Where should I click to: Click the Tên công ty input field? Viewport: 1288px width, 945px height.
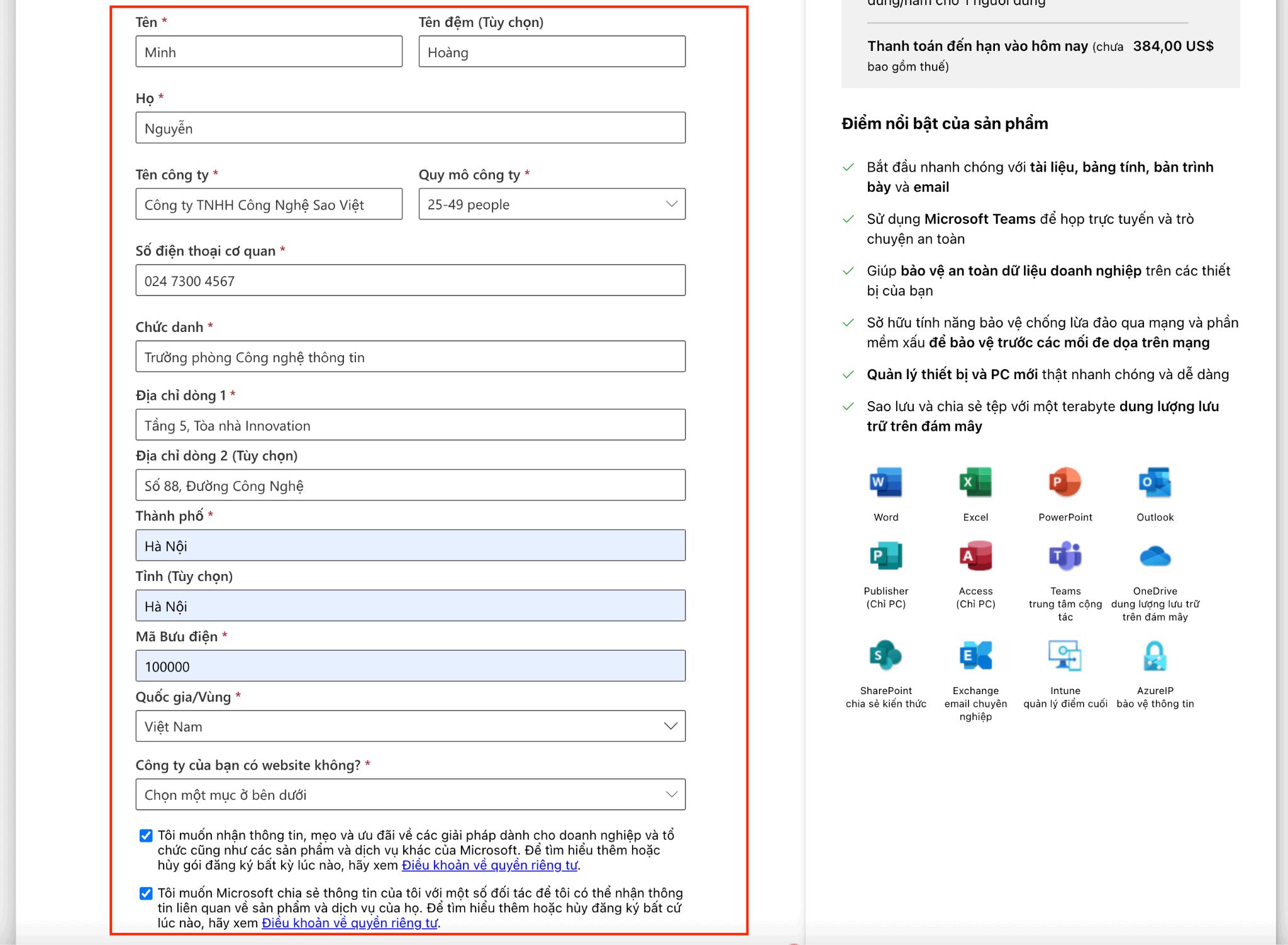(x=269, y=204)
